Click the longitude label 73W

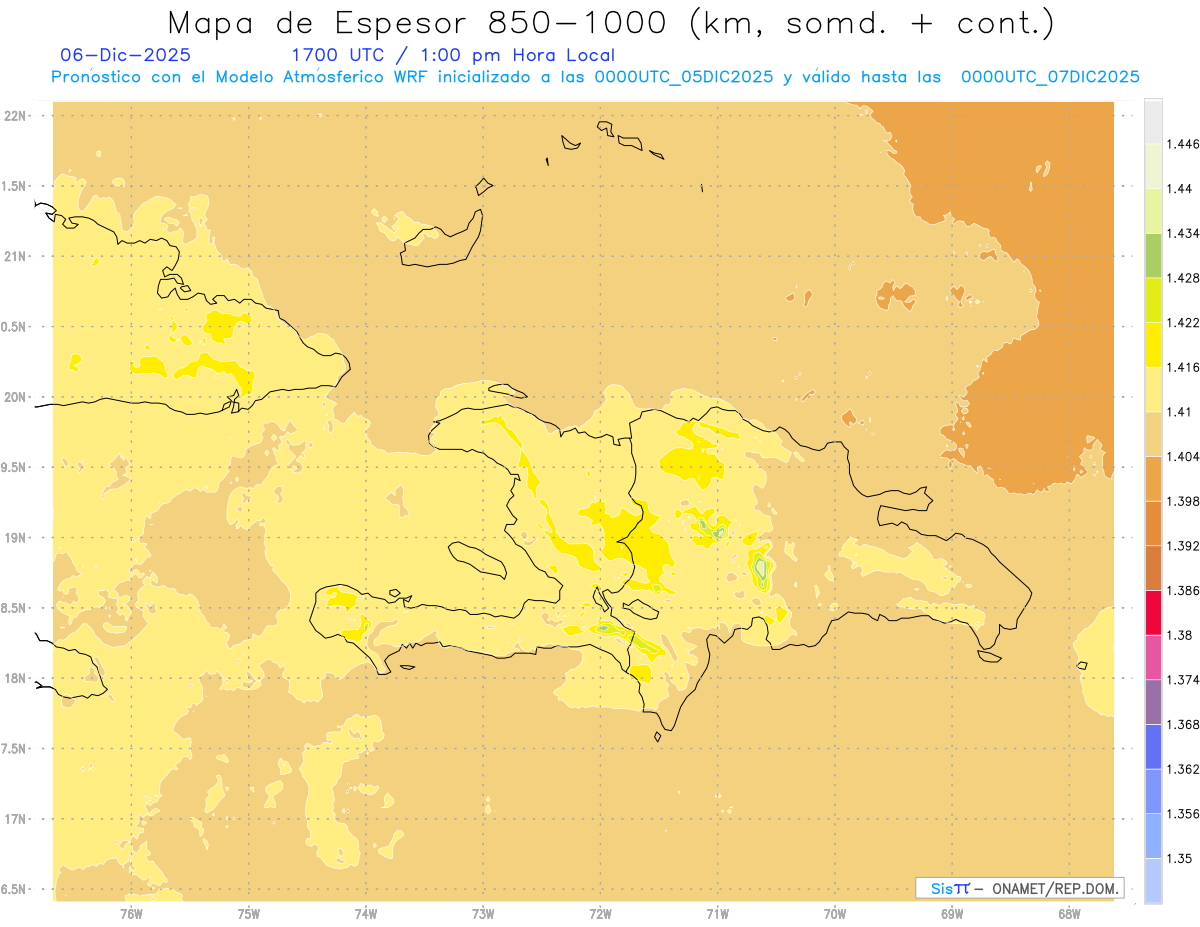click(483, 913)
